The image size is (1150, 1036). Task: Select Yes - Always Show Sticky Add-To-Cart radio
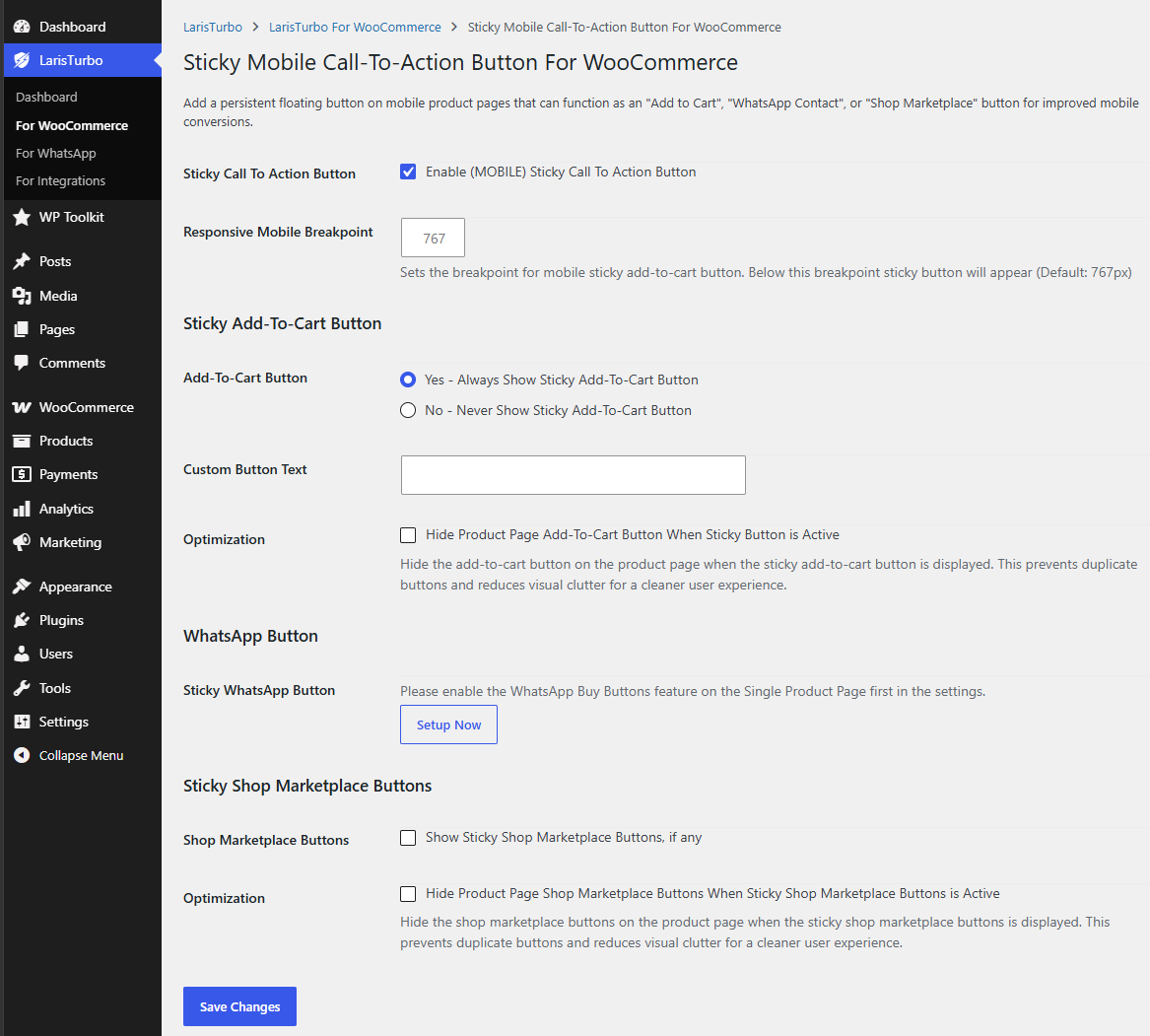(408, 380)
